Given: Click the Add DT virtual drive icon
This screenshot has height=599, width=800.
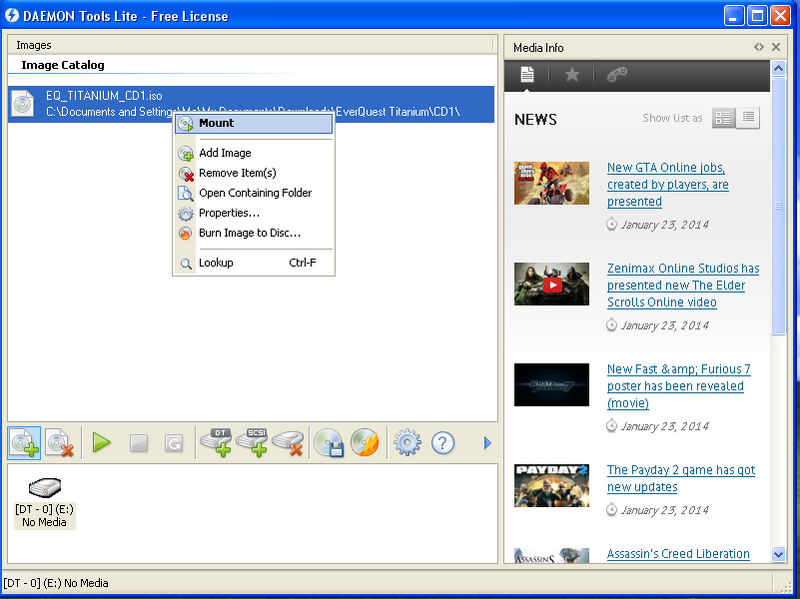Looking at the screenshot, I should 218,442.
